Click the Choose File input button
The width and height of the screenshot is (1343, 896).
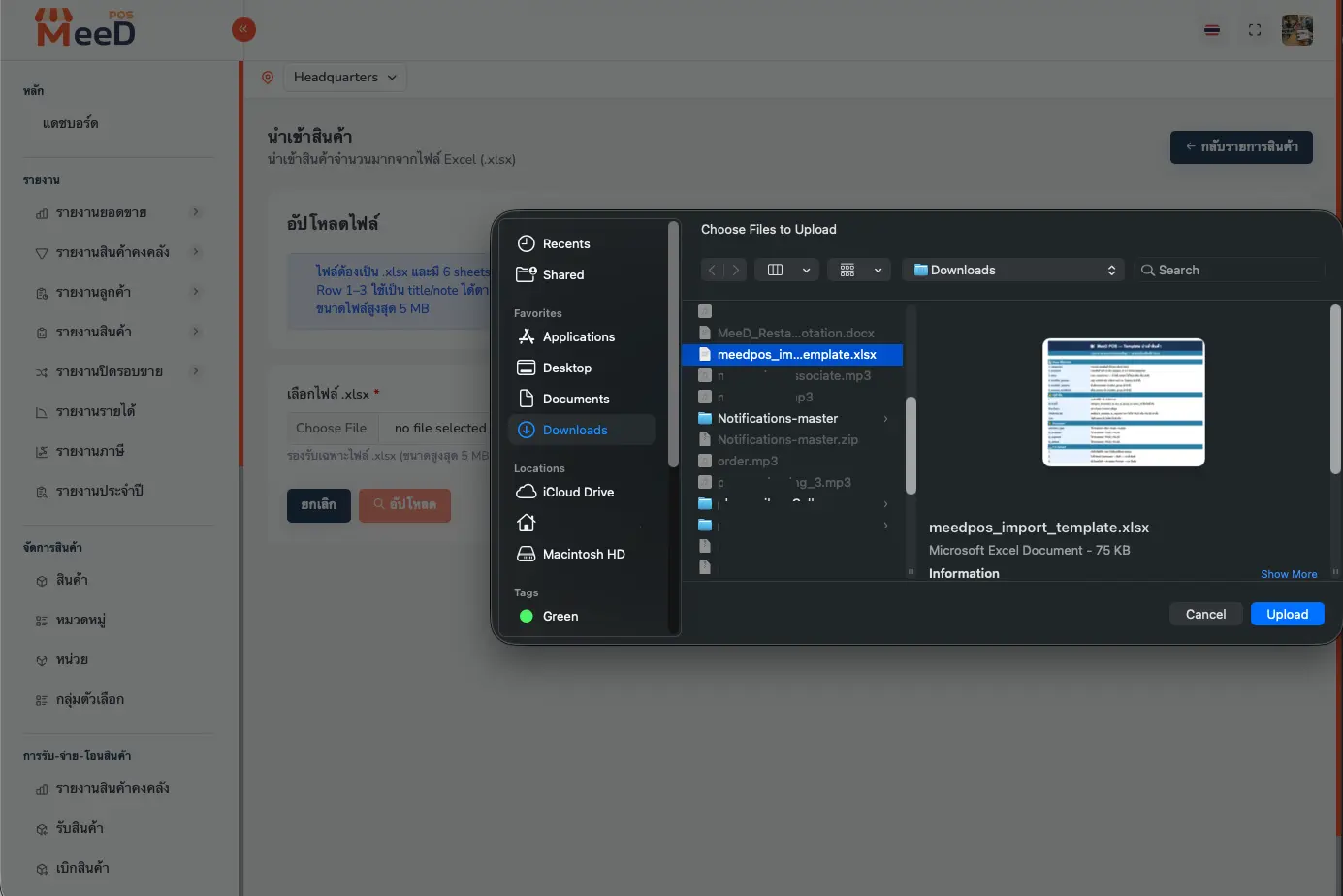click(x=332, y=428)
